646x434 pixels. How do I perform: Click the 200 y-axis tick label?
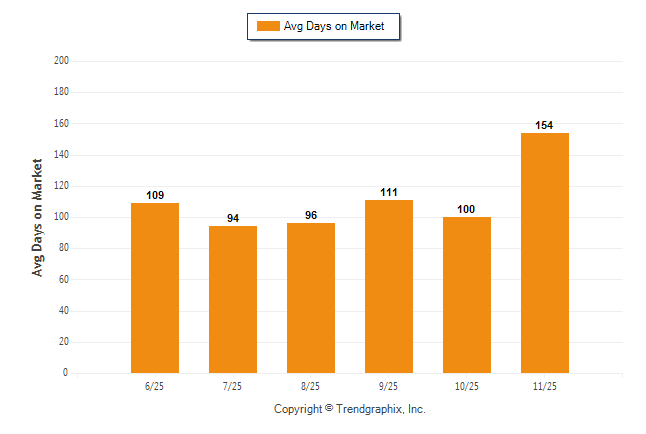[61, 61]
